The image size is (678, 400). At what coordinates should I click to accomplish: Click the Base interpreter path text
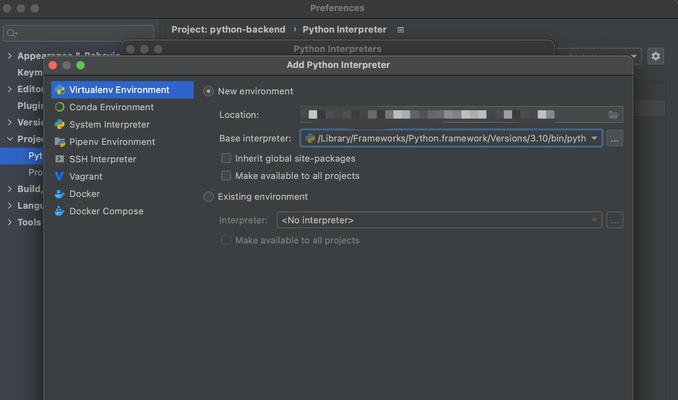click(452, 138)
